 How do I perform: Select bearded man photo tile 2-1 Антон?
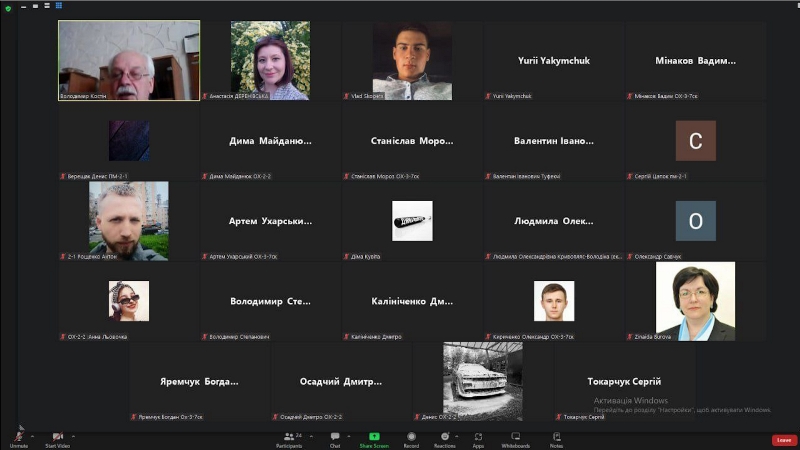129,221
